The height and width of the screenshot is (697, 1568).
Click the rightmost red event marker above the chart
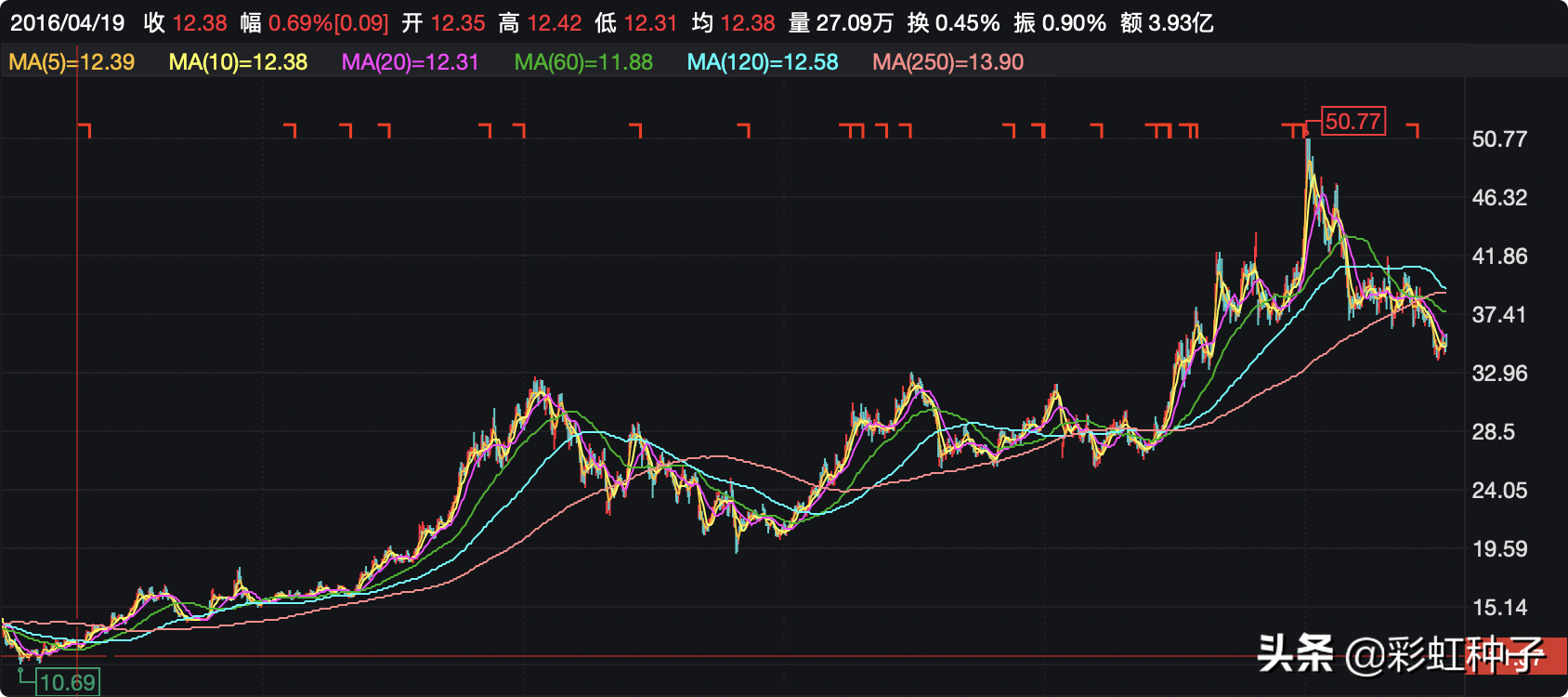[x=1412, y=130]
